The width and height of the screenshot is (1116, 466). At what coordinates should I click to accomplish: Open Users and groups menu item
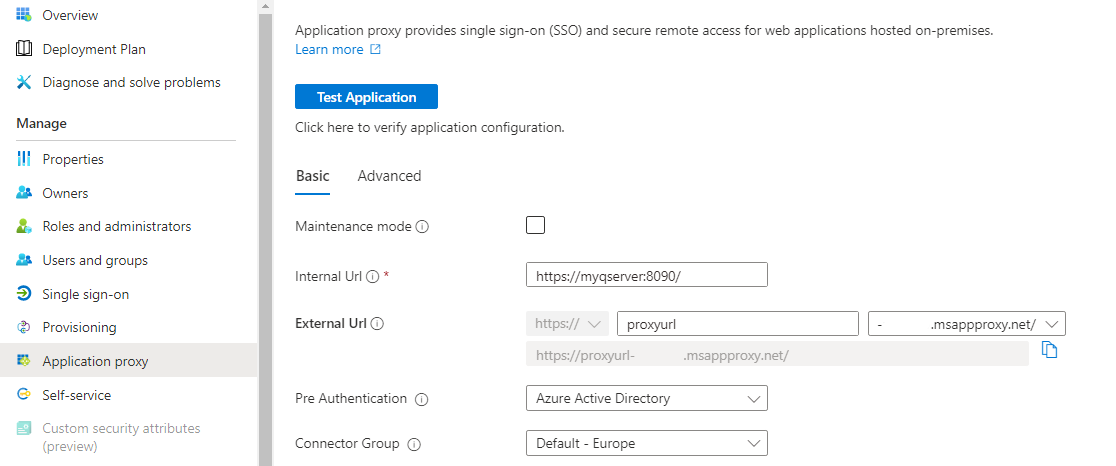click(95, 260)
